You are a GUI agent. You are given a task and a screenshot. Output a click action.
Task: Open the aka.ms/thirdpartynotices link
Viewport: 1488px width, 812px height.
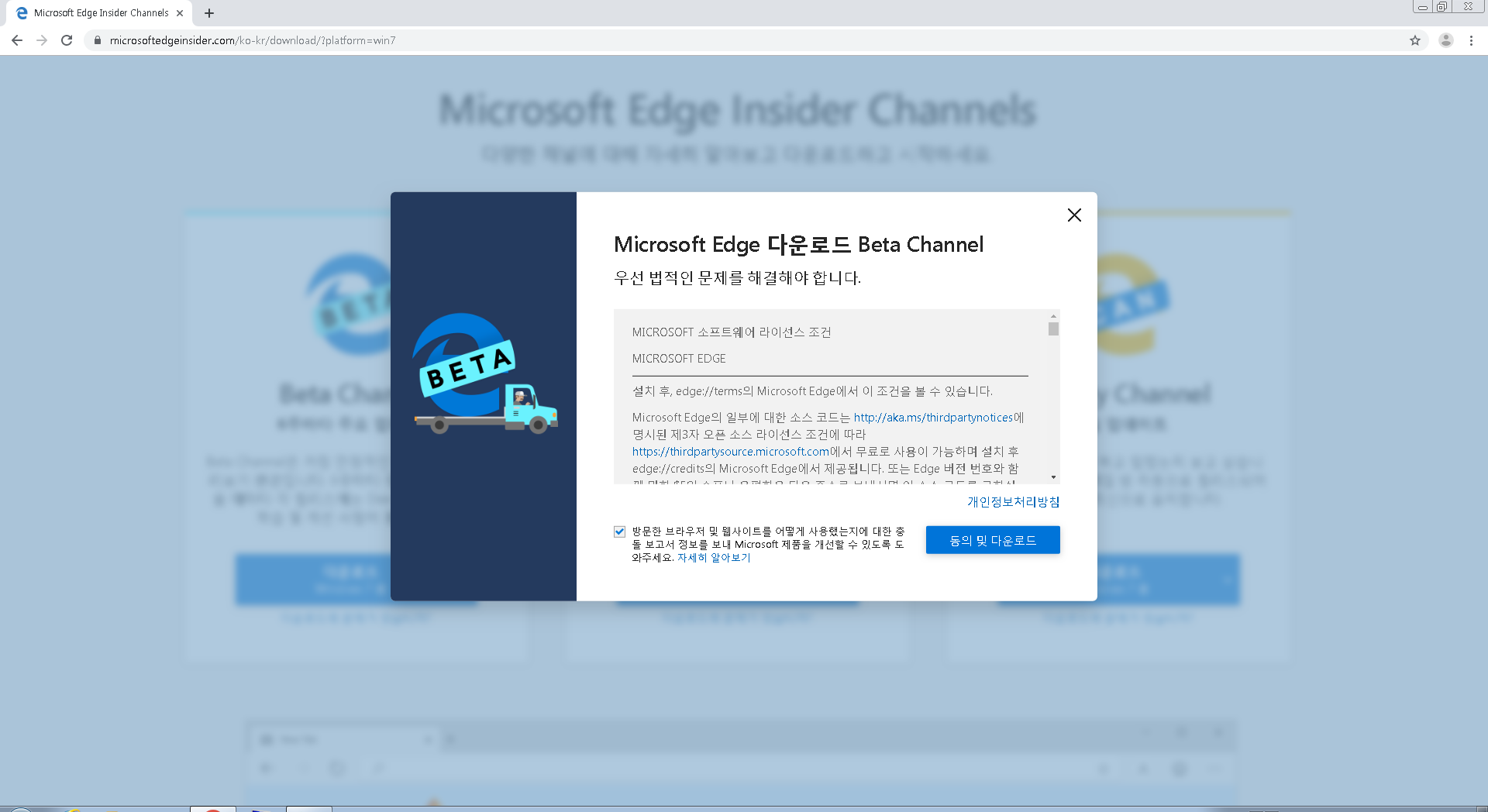933,418
